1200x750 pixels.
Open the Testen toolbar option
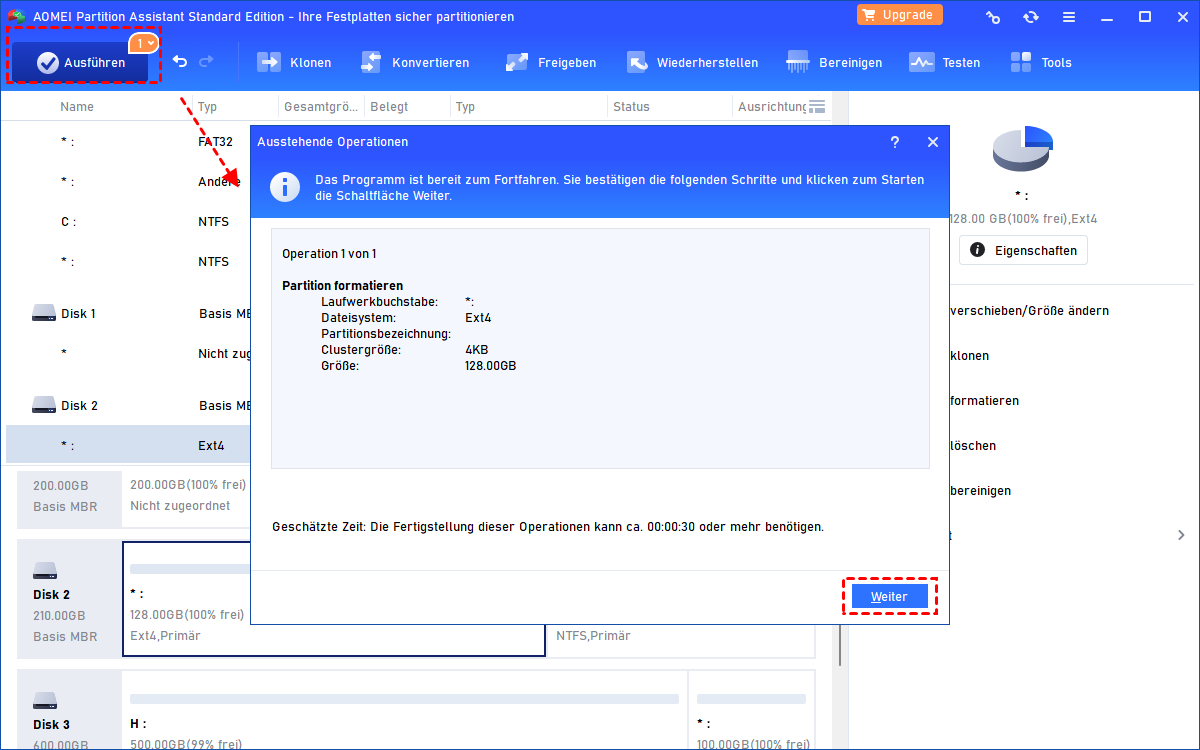click(x=944, y=62)
